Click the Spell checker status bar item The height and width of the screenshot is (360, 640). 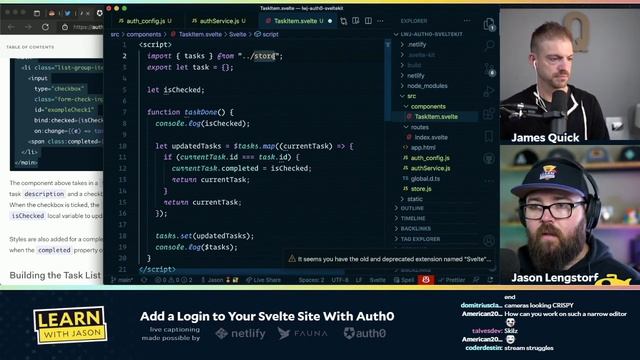pyautogui.click(x=404, y=280)
